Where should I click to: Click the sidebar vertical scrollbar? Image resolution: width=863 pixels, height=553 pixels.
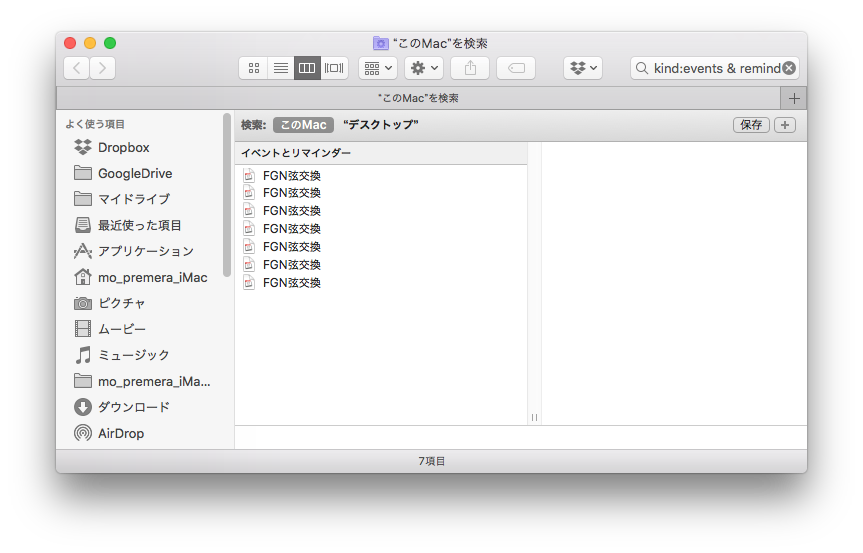pyautogui.click(x=227, y=195)
